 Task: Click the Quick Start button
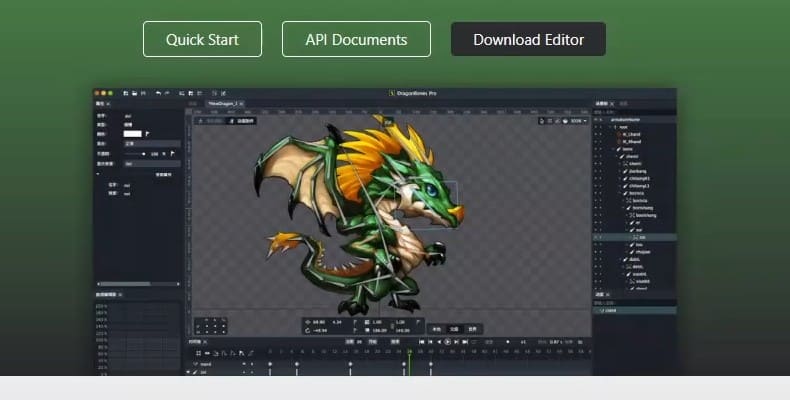click(x=202, y=39)
